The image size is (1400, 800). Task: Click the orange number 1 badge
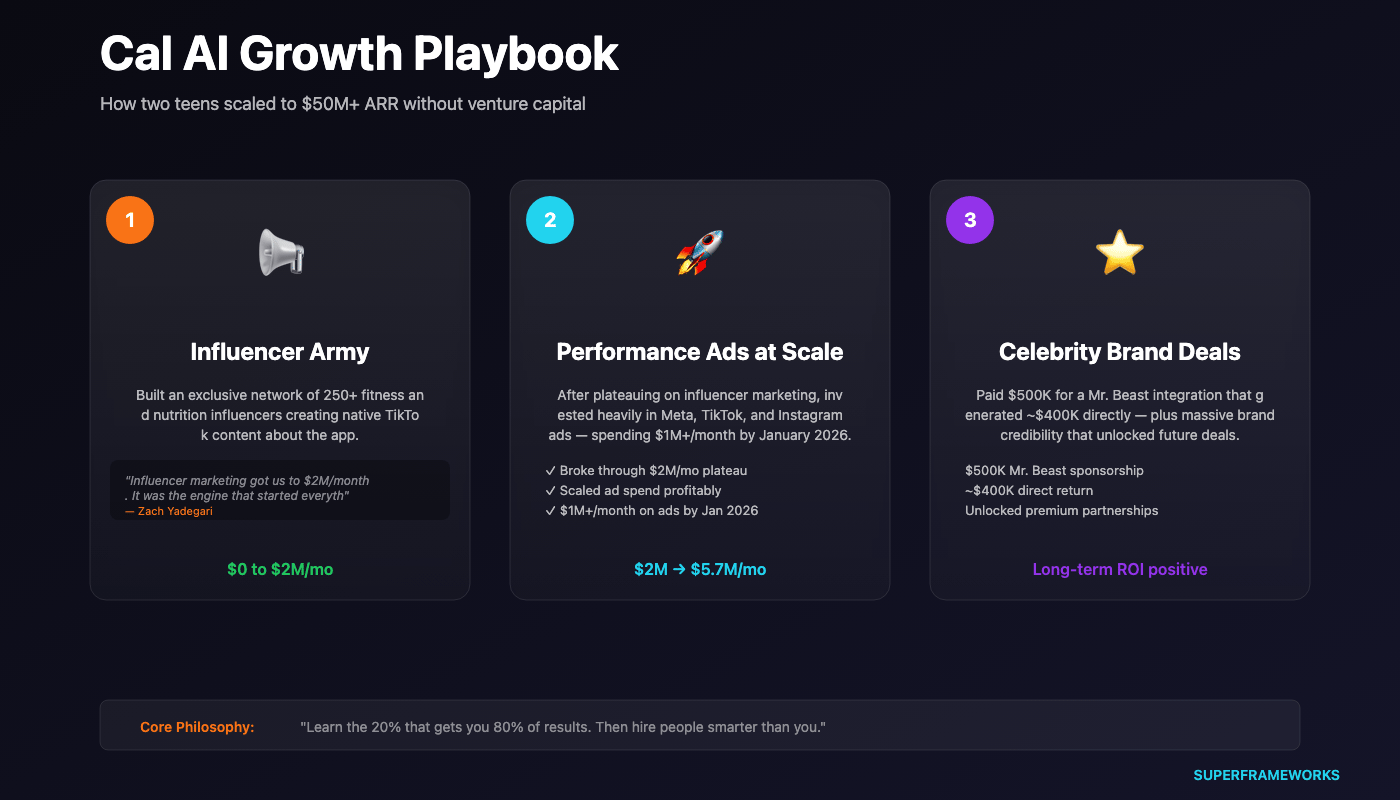[x=130, y=220]
